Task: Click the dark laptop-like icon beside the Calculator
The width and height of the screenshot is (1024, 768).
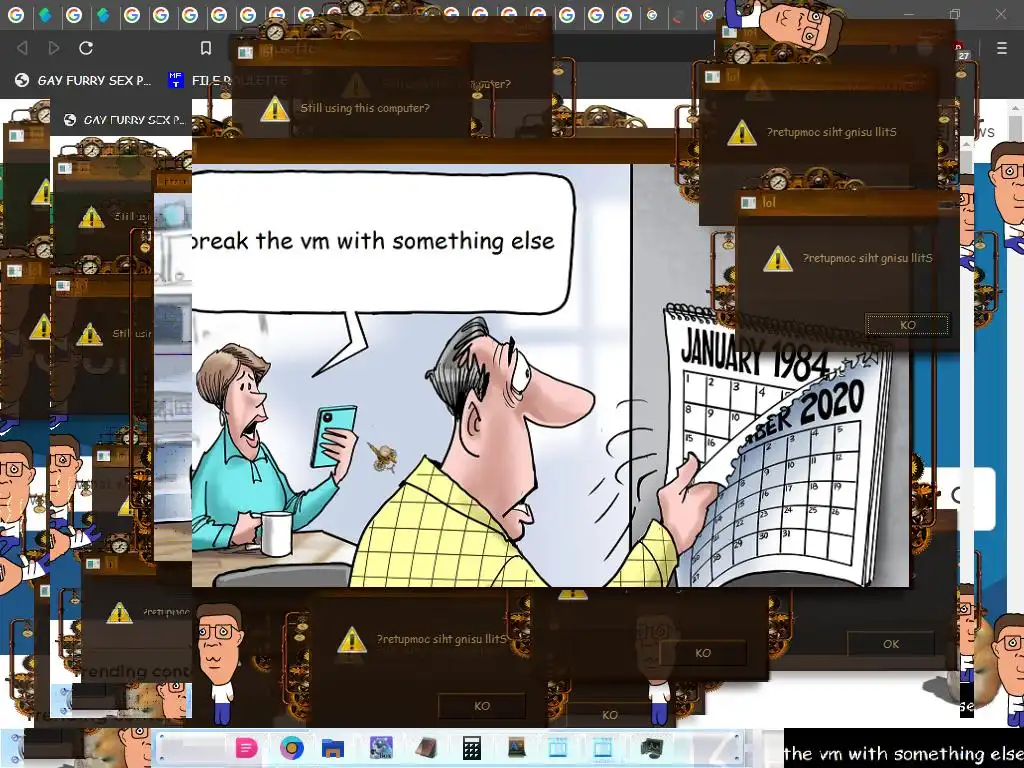Action: 517,748
